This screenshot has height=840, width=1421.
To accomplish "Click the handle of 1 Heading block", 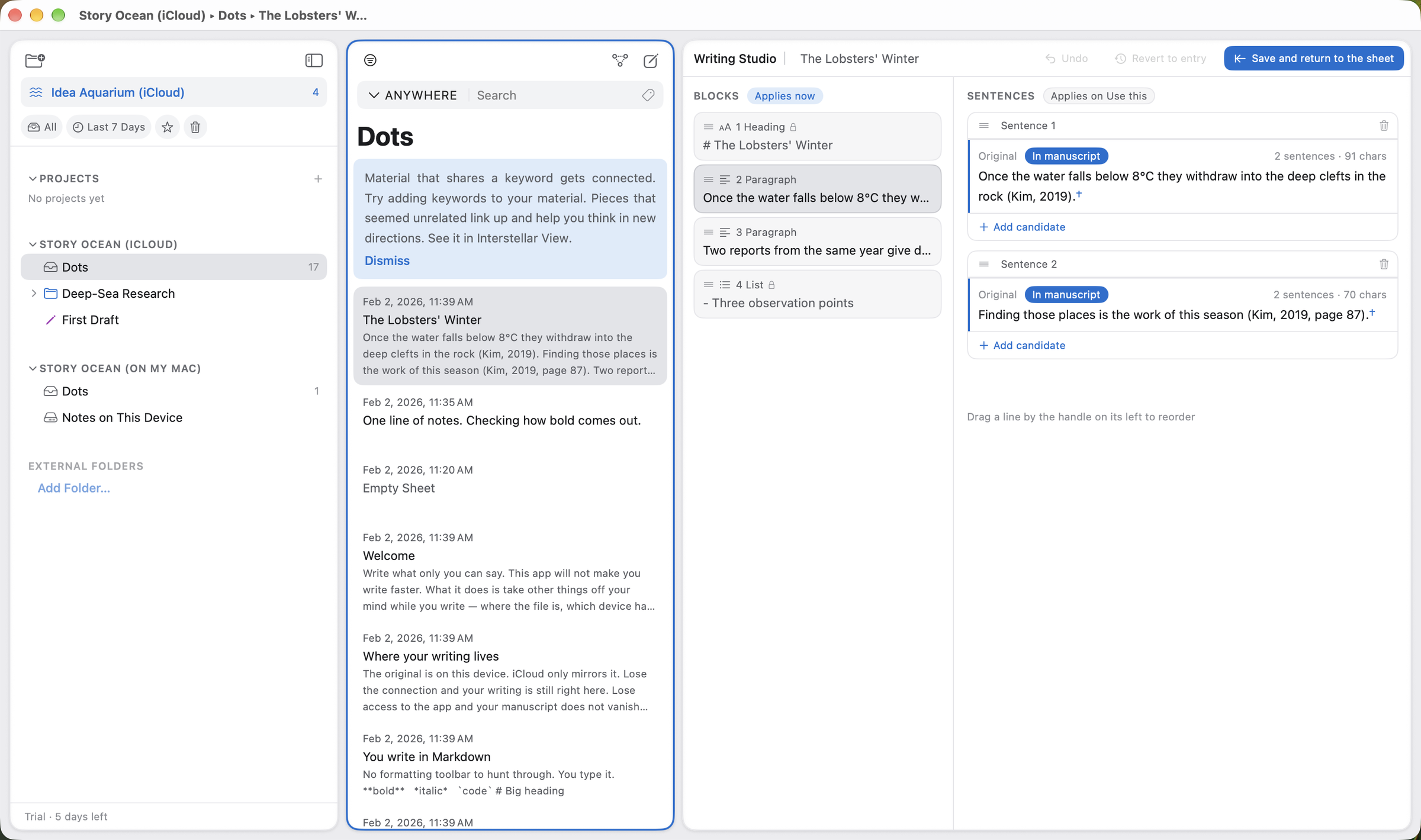I will tap(708, 127).
